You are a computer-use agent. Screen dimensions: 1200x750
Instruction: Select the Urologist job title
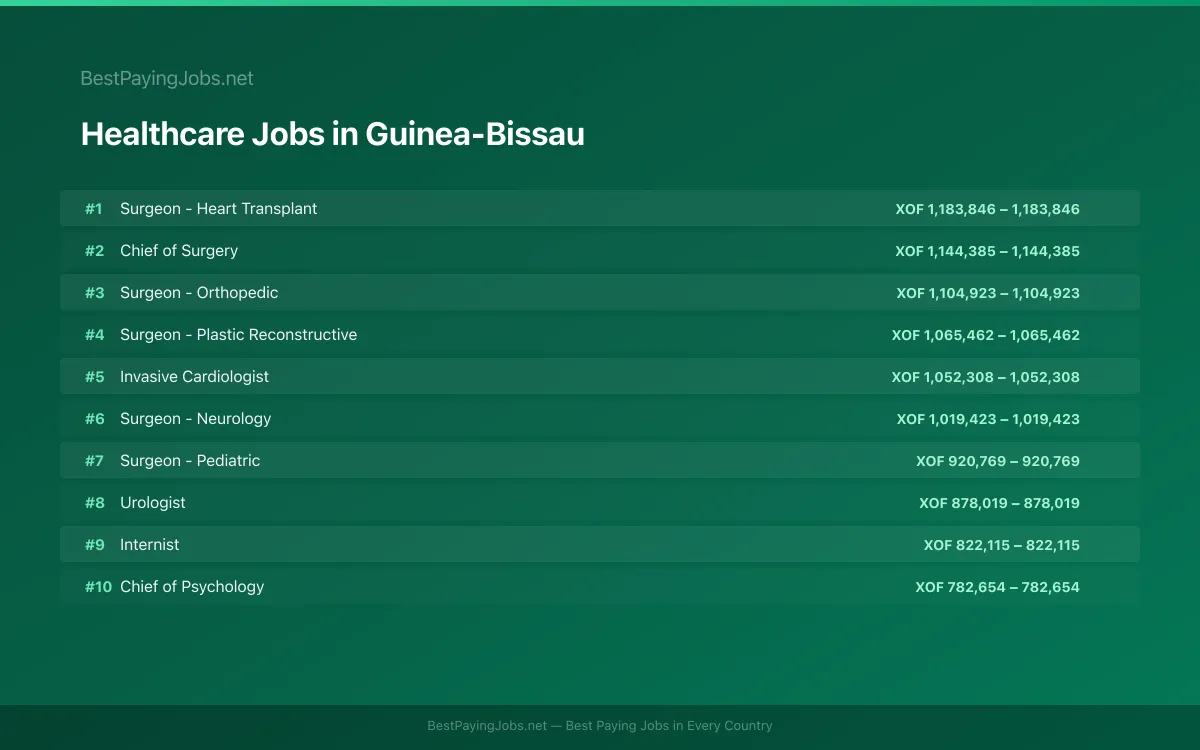click(153, 503)
